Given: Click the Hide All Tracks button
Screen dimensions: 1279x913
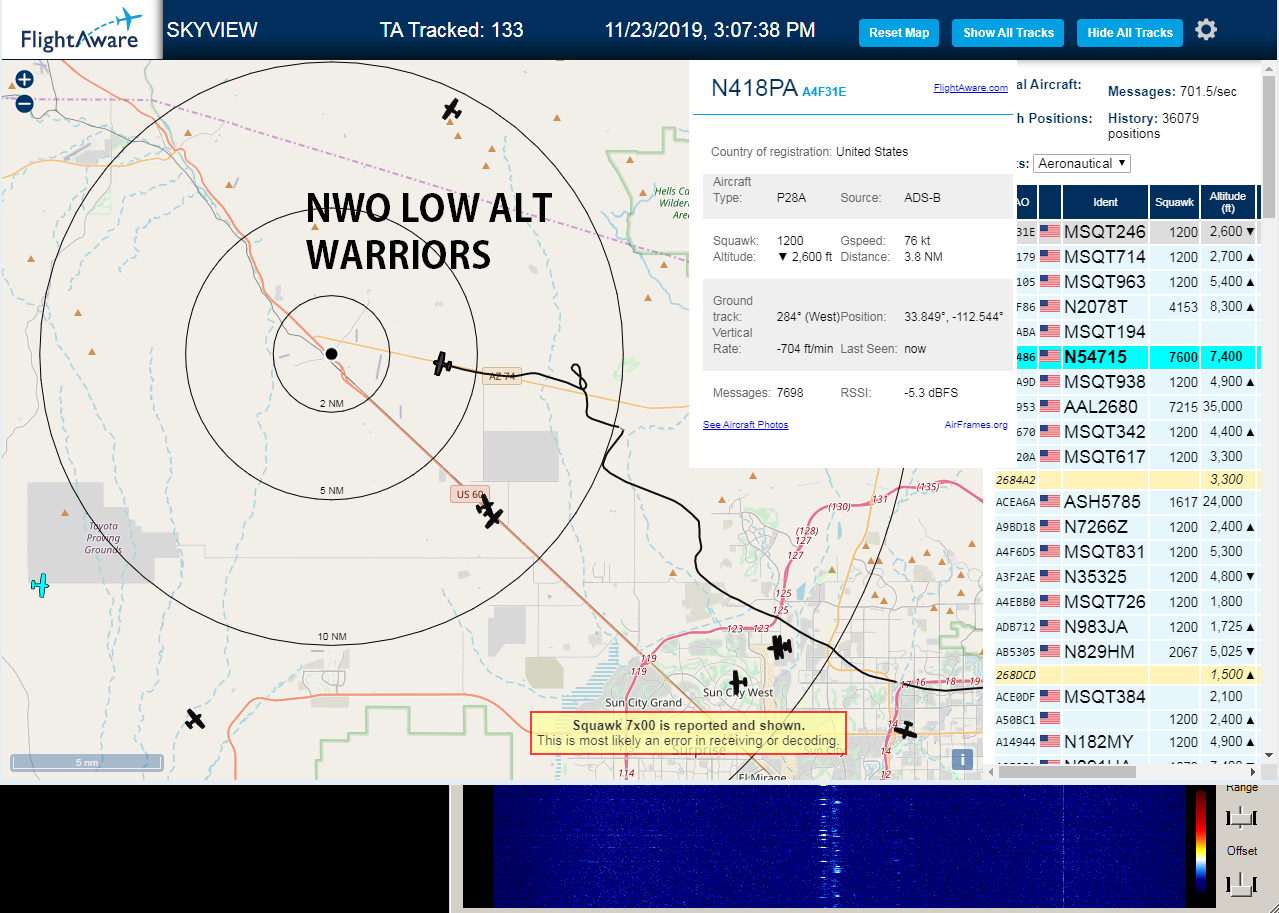Looking at the screenshot, I should click(1130, 33).
